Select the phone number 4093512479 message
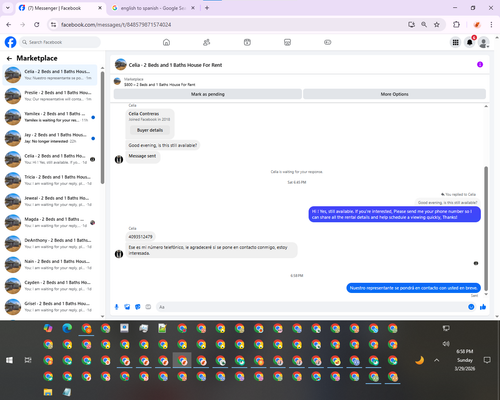This screenshot has width=500, height=400. tap(140, 237)
